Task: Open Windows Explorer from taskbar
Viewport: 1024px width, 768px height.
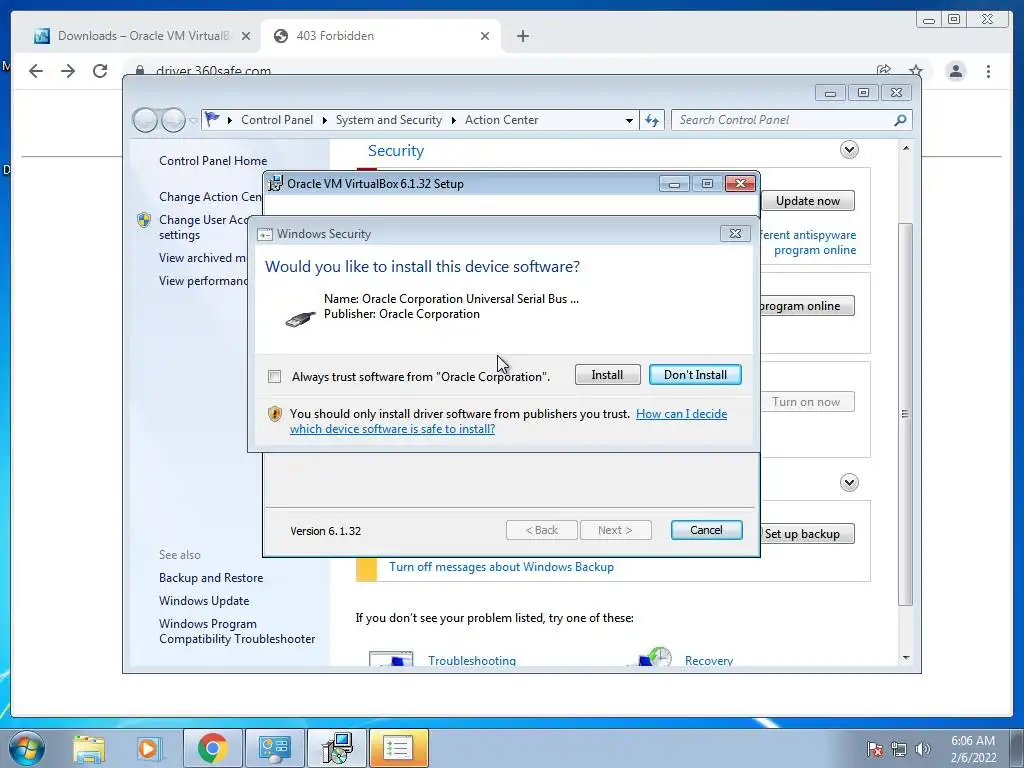Action: (x=89, y=748)
